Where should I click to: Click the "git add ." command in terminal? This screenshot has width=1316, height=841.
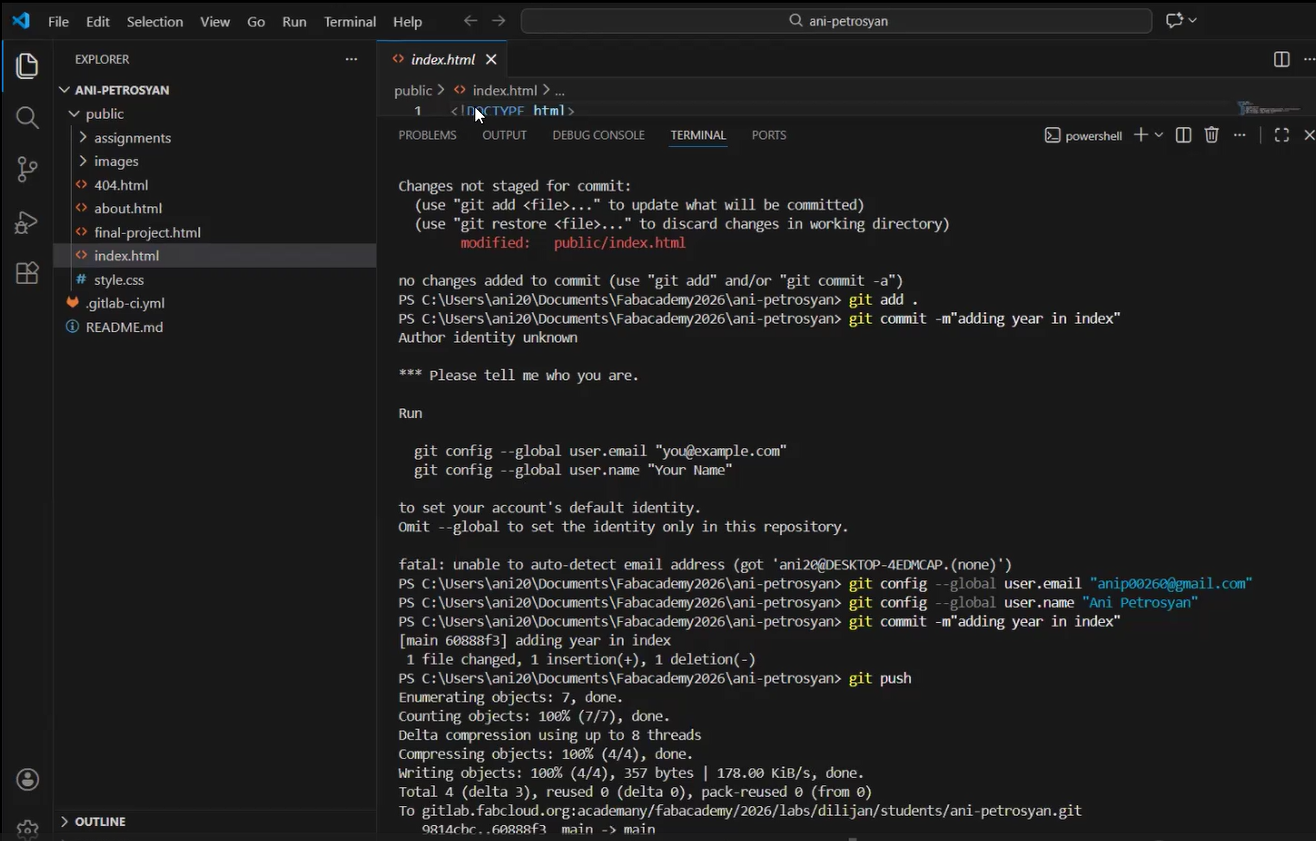pos(883,300)
